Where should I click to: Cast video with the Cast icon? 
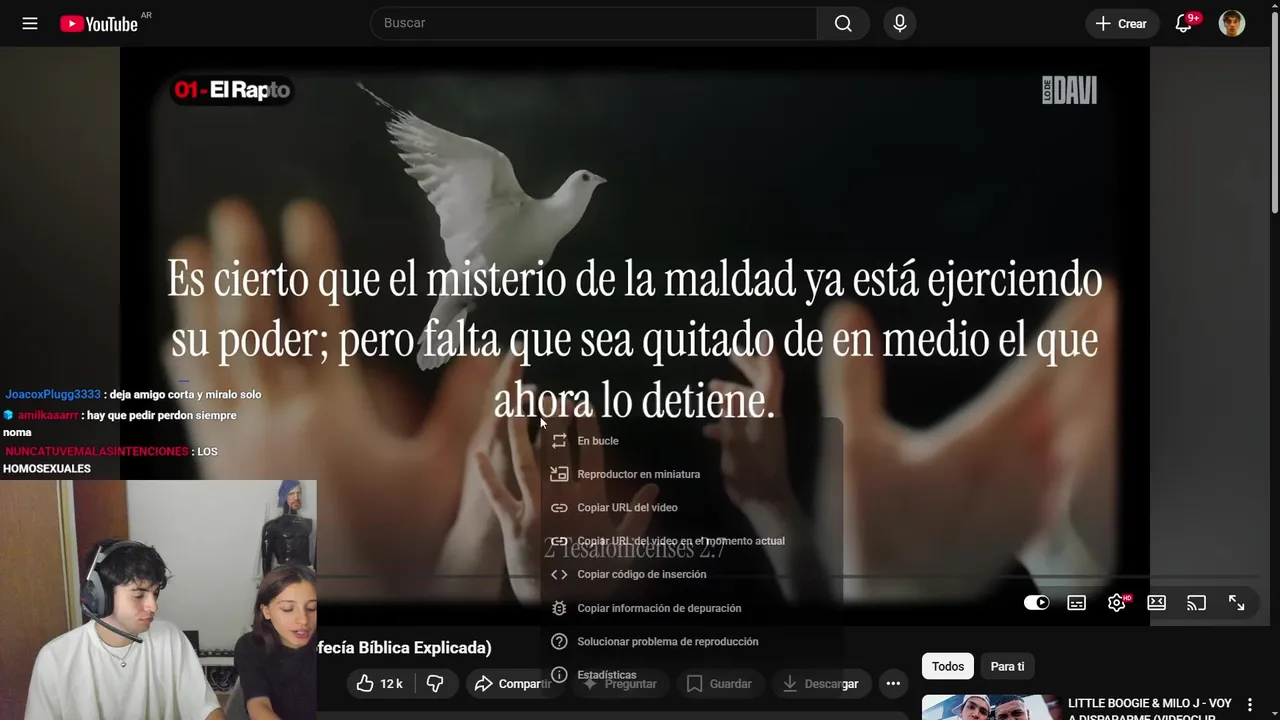(x=1196, y=603)
